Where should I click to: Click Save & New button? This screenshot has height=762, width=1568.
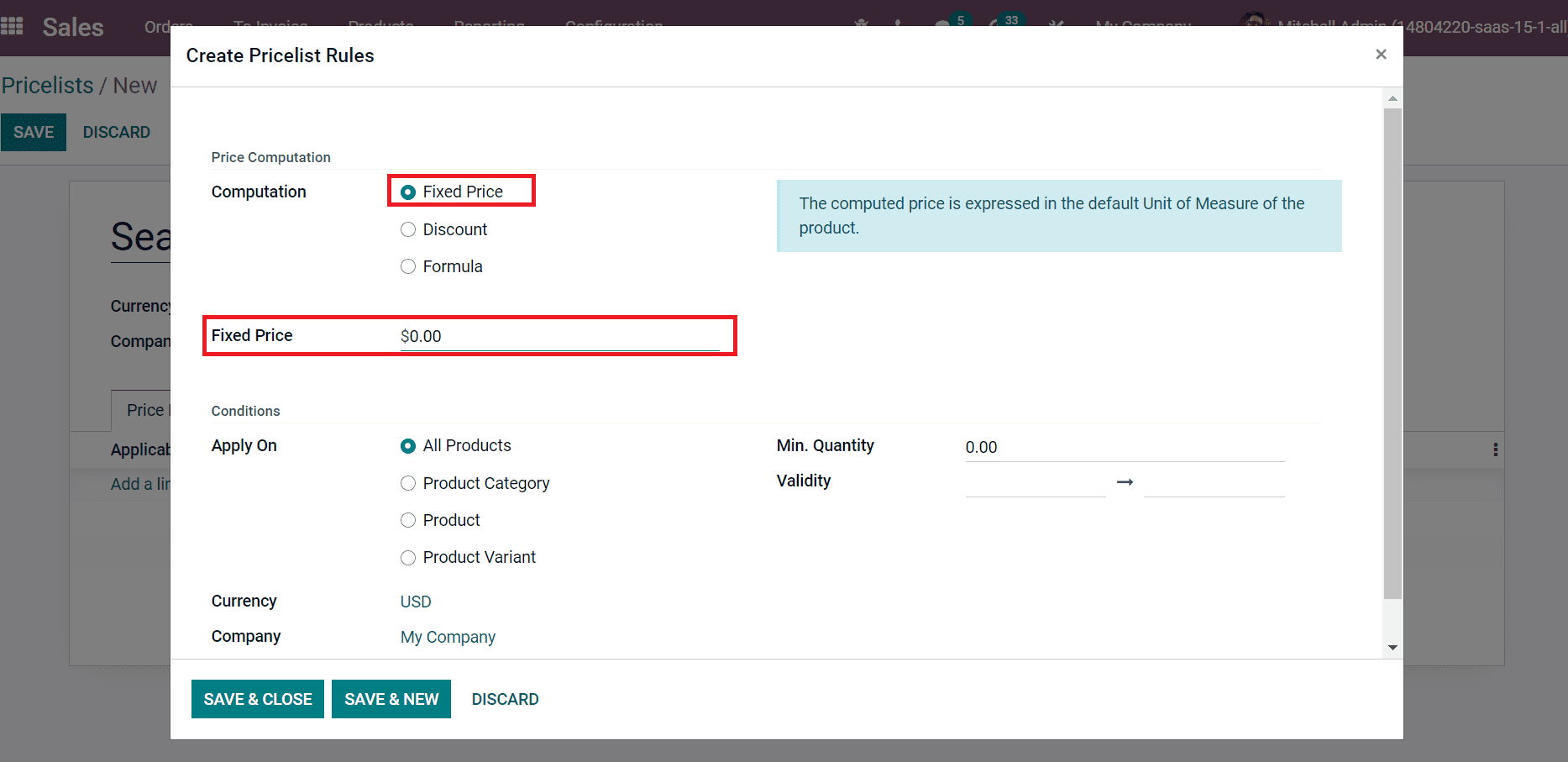pyautogui.click(x=391, y=699)
